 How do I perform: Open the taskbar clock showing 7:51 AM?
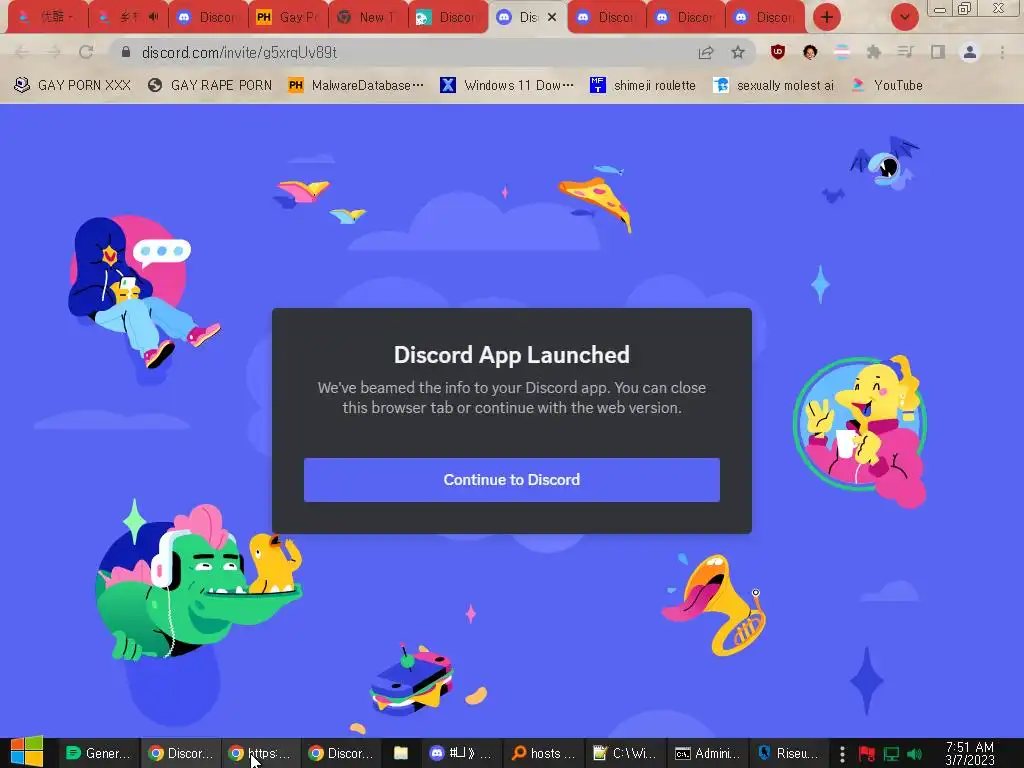(970, 753)
